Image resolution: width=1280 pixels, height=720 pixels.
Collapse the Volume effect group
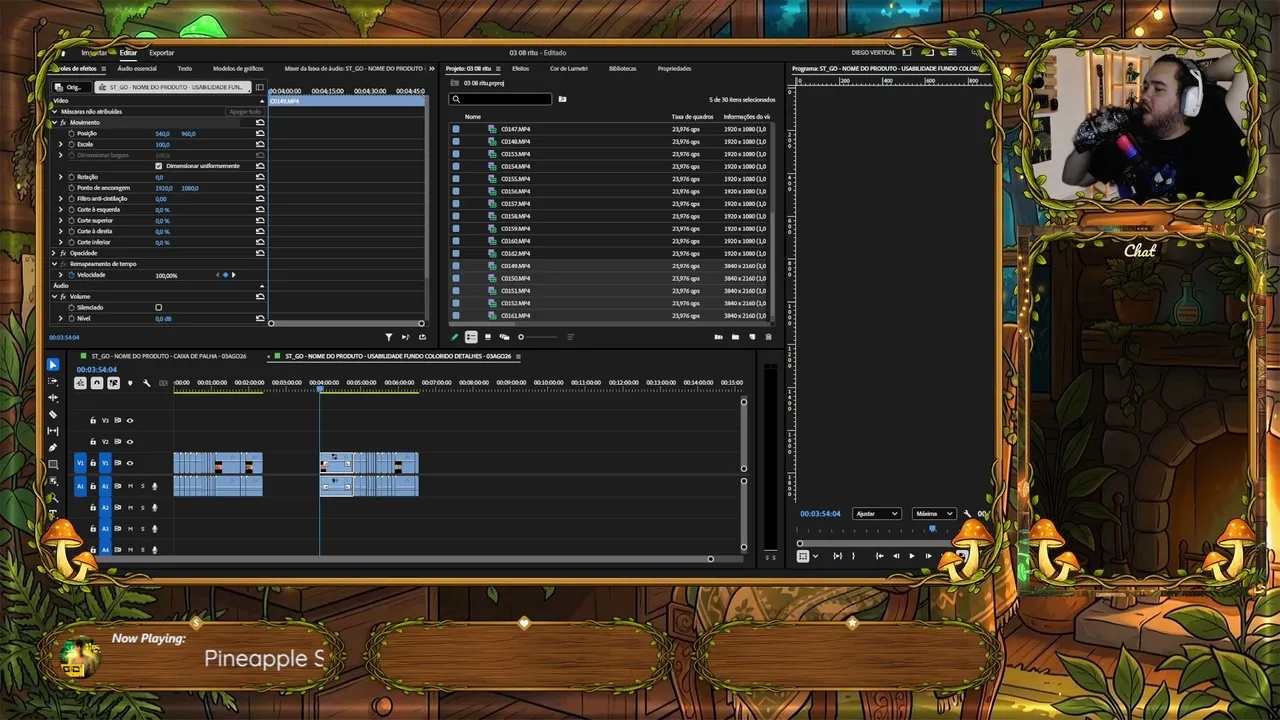54,297
